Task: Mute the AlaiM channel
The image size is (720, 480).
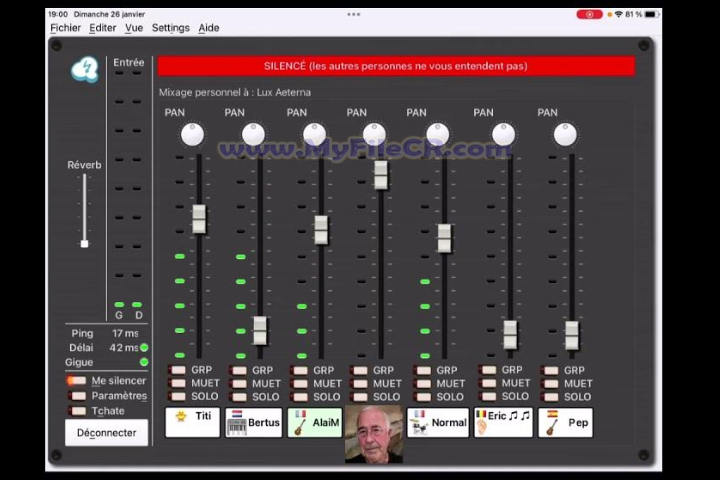Action: click(299, 384)
